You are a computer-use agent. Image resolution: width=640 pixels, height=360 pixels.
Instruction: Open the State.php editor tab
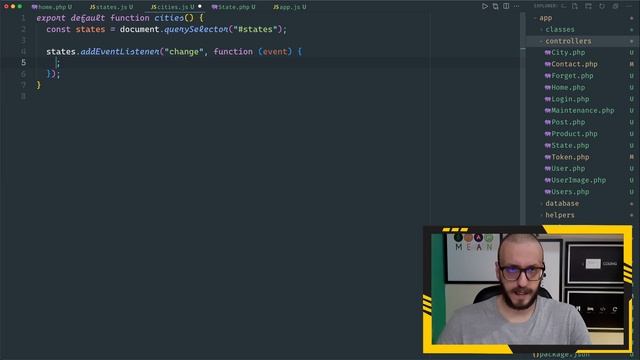(233, 7)
